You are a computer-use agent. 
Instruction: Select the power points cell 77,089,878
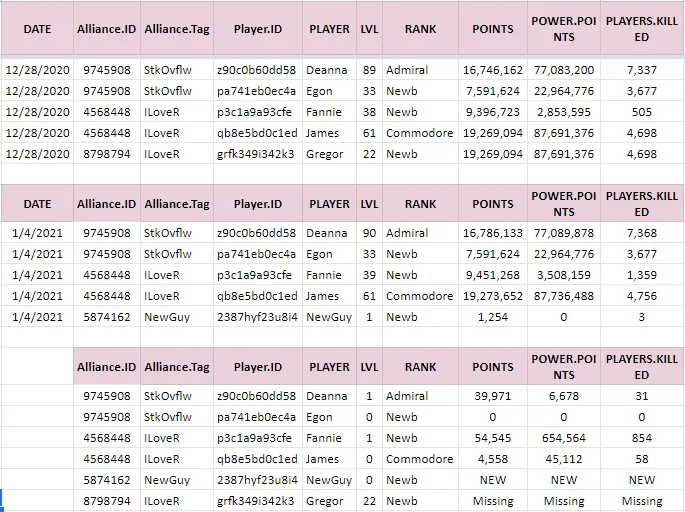564,233
